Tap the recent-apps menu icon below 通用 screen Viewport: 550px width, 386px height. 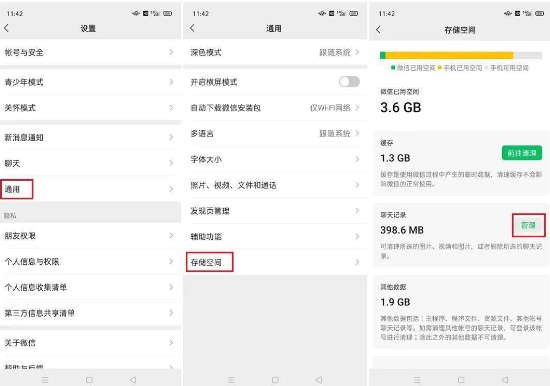(231, 380)
